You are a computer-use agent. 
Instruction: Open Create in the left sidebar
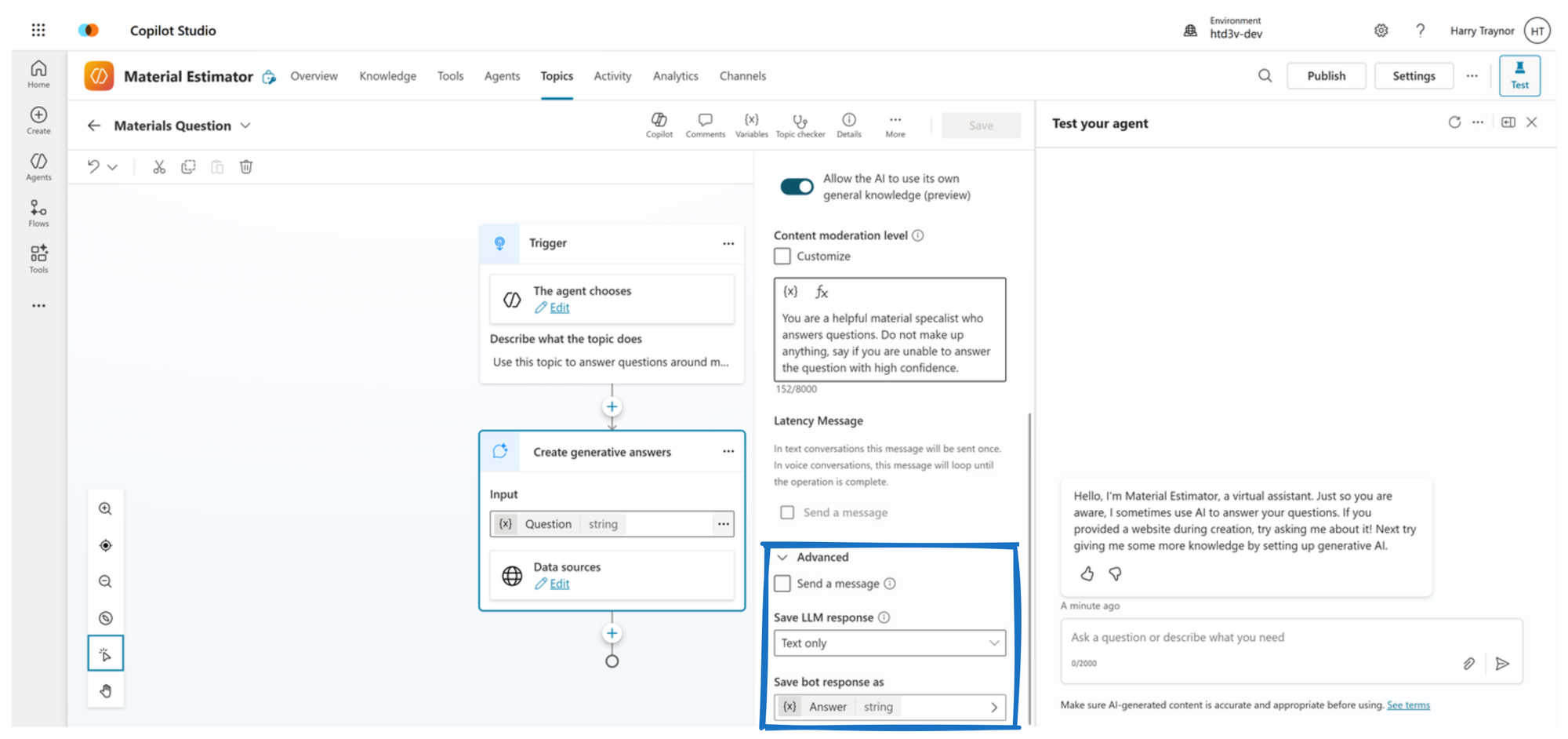pos(38,120)
